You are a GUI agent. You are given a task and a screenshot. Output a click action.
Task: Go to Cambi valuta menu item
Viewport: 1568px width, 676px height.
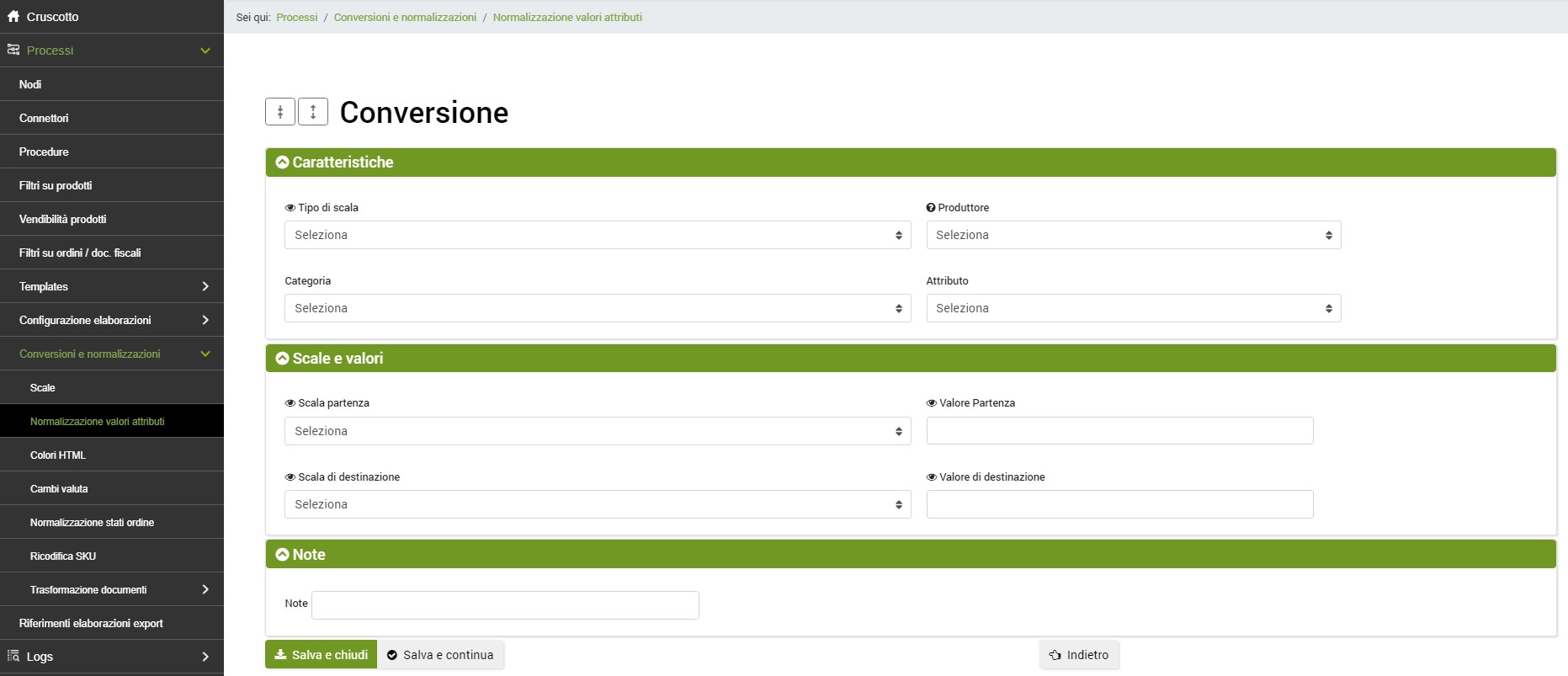(59, 489)
